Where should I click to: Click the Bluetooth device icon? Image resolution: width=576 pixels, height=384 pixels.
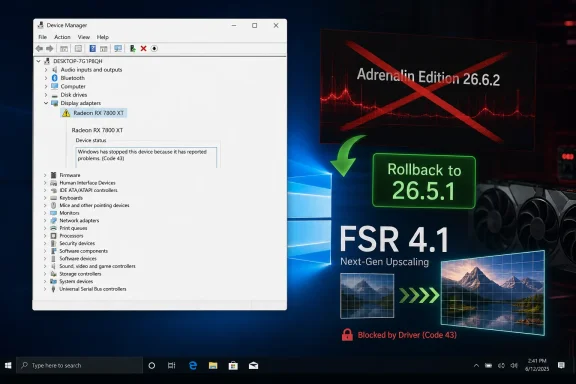[x=55, y=78]
